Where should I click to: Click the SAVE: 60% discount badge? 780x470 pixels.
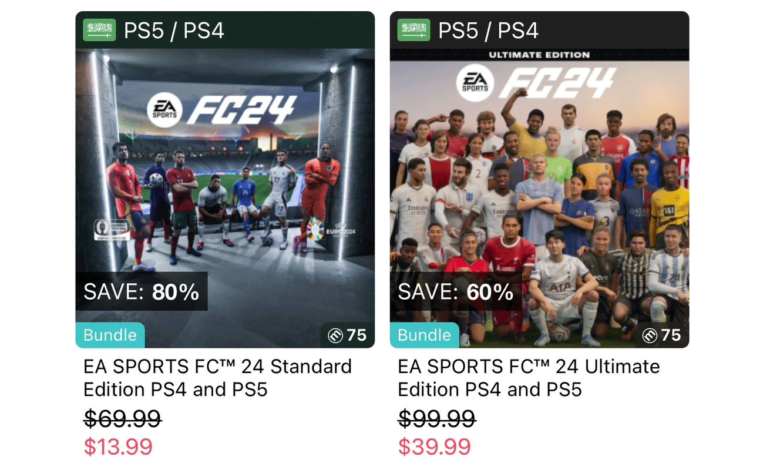coord(456,292)
